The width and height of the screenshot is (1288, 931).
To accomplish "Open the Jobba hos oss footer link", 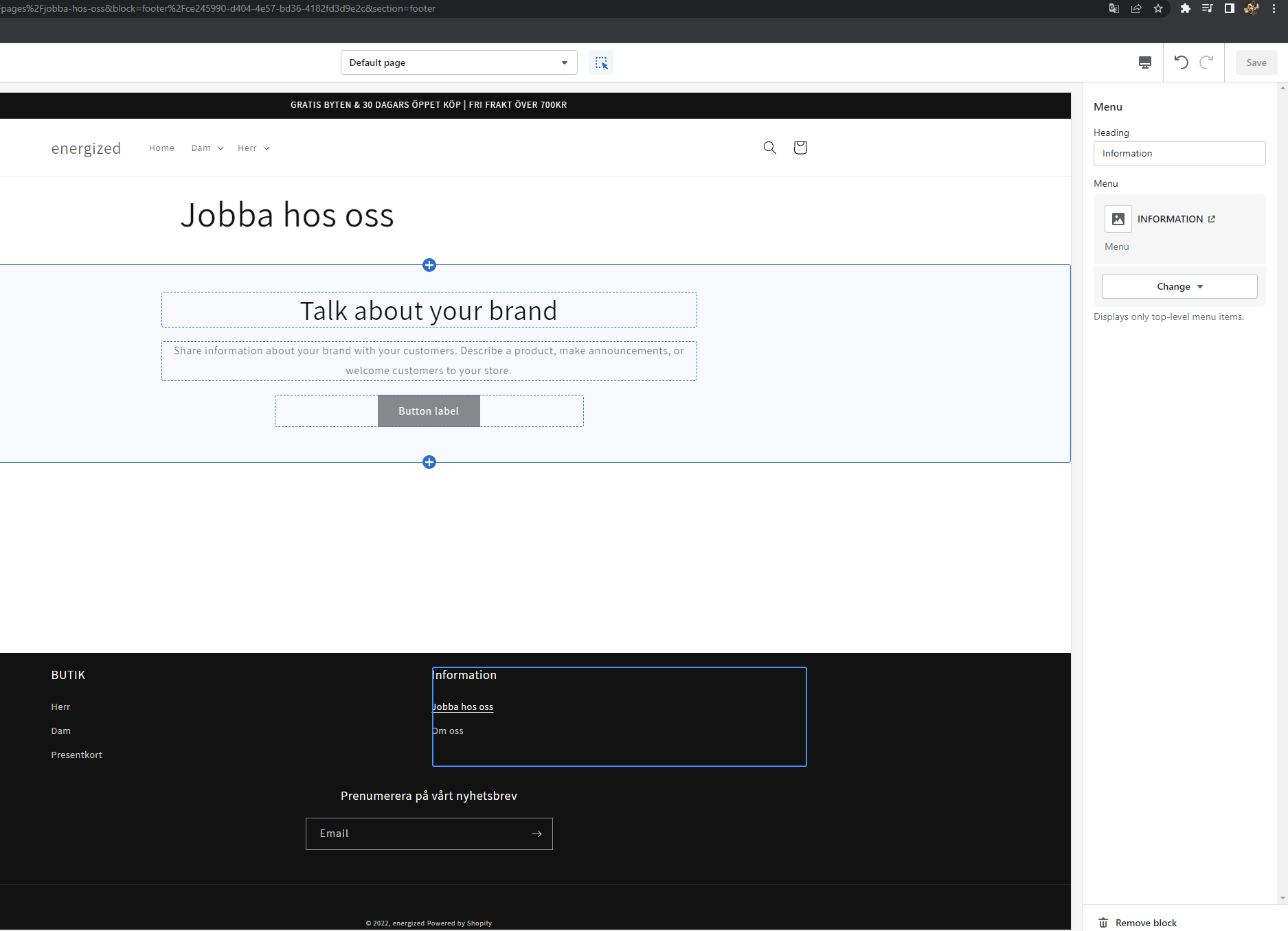I will 463,706.
